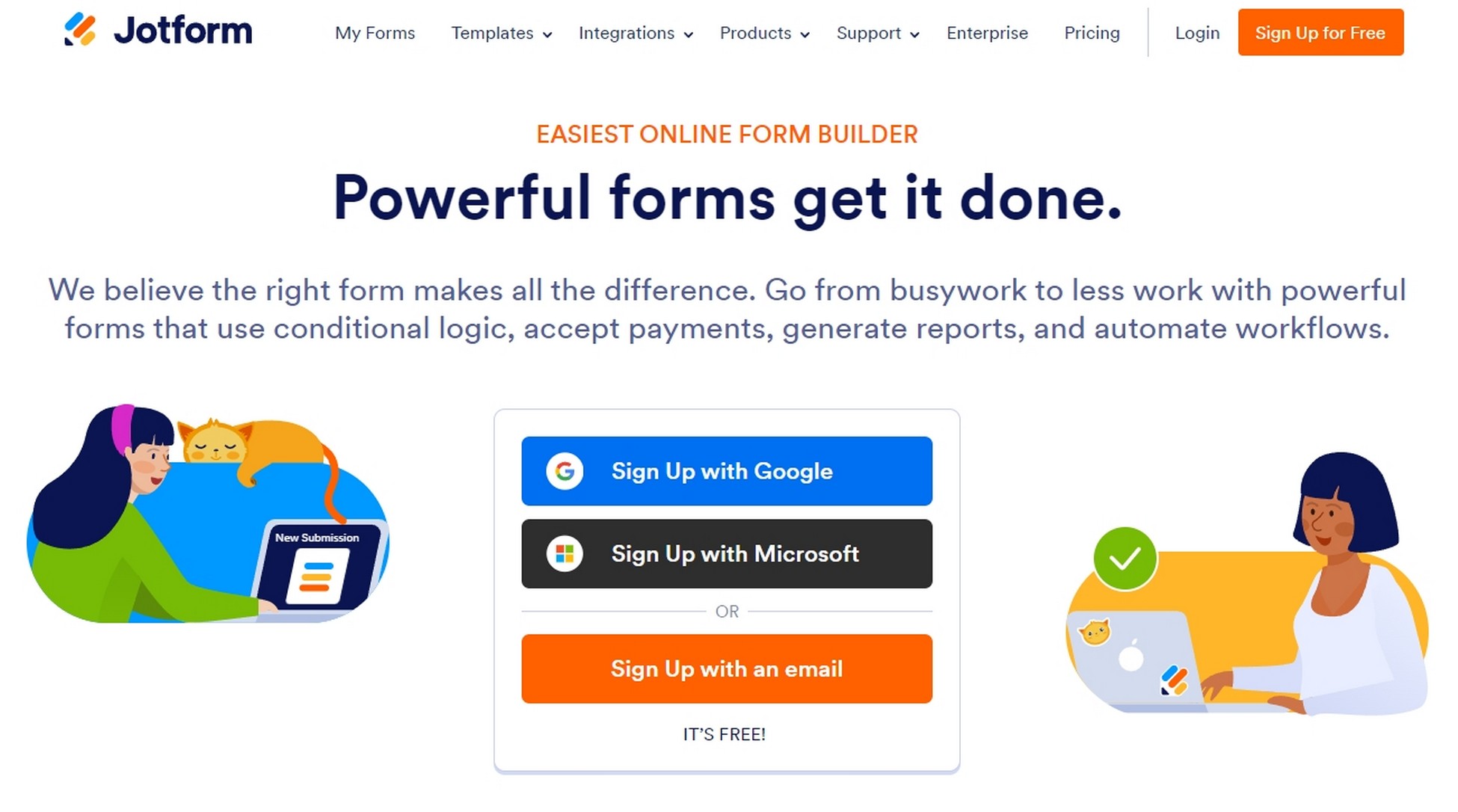Click the Login link
The height and width of the screenshot is (812, 1458).
(1197, 33)
